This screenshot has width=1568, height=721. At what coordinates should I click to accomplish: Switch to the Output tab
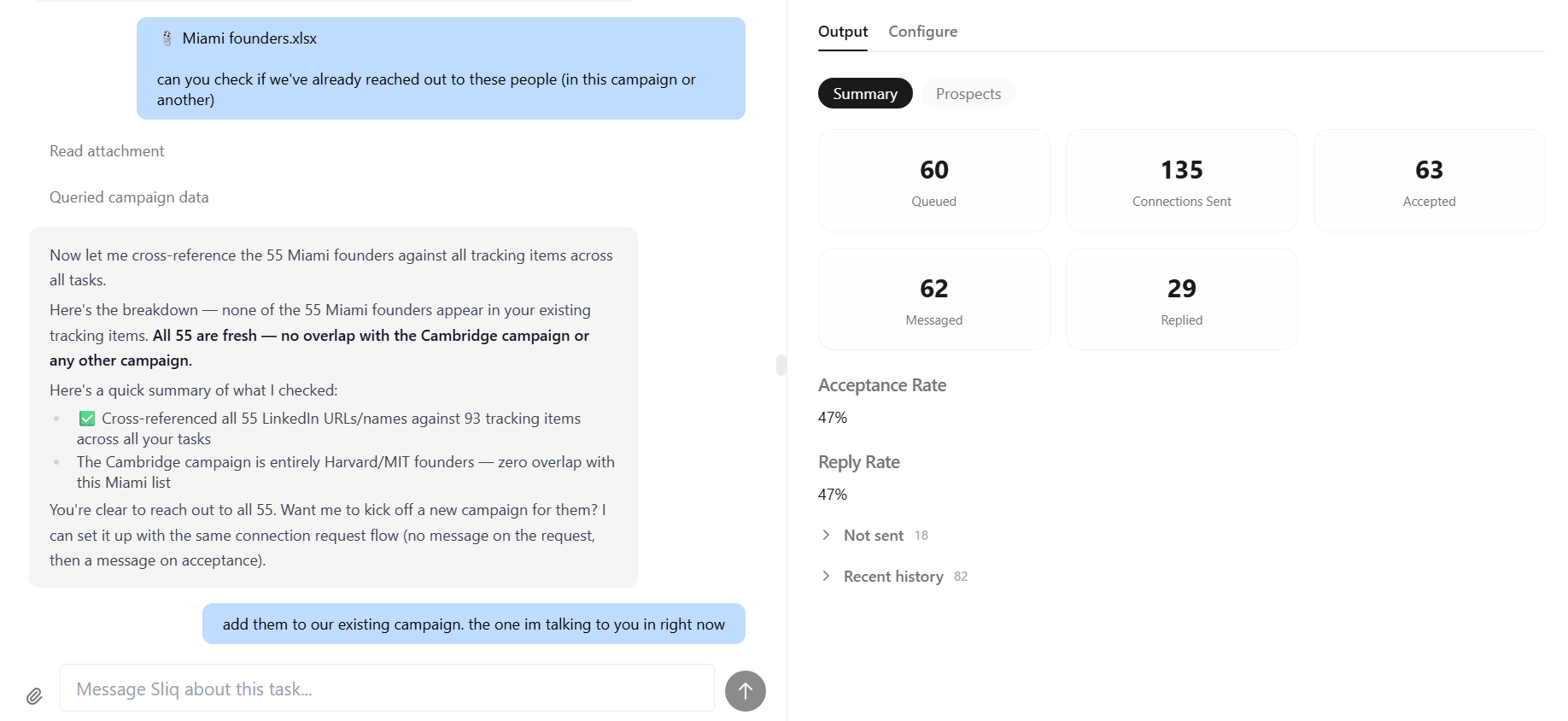(x=842, y=32)
